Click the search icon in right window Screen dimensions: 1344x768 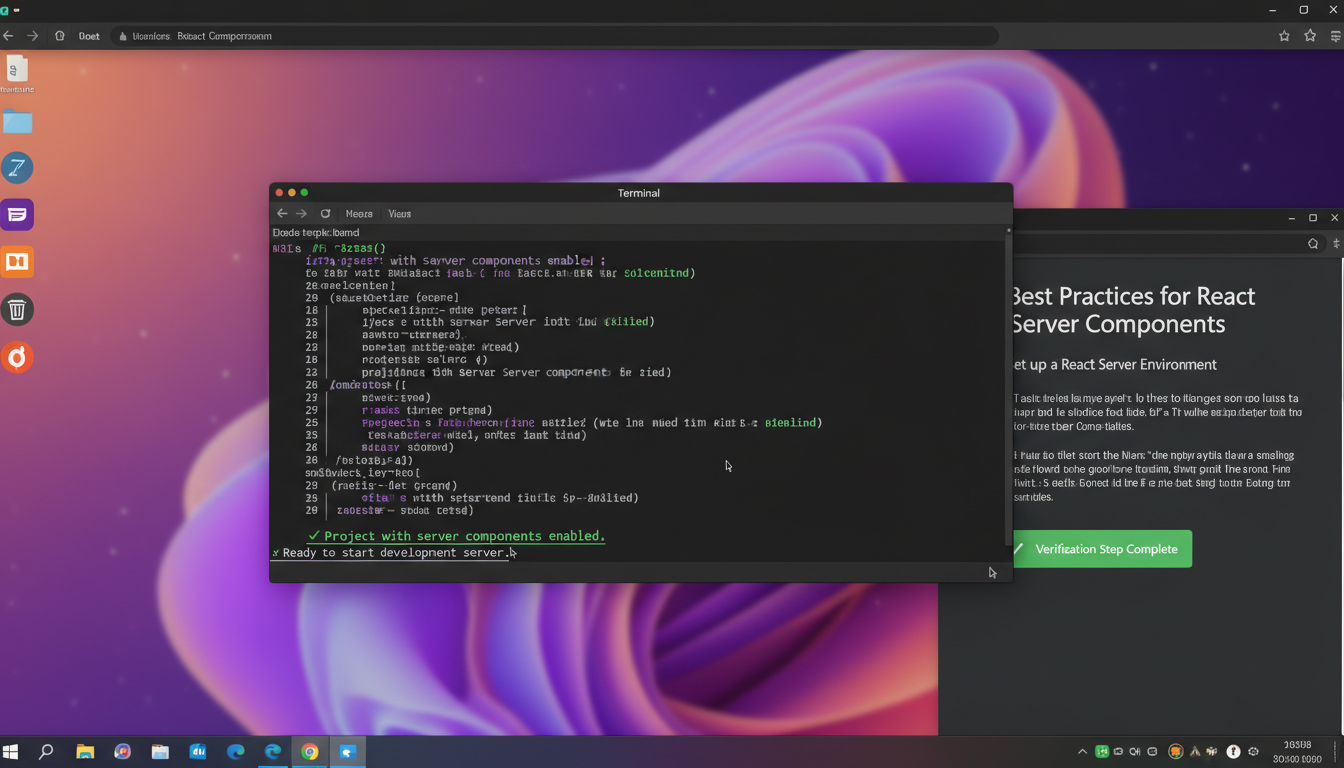[1313, 244]
